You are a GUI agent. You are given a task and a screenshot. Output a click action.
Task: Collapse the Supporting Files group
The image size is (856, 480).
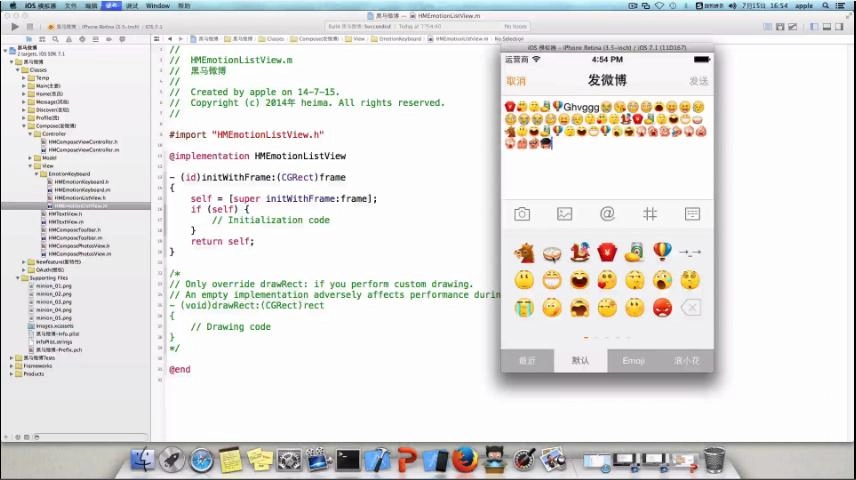pyautogui.click(x=17, y=278)
